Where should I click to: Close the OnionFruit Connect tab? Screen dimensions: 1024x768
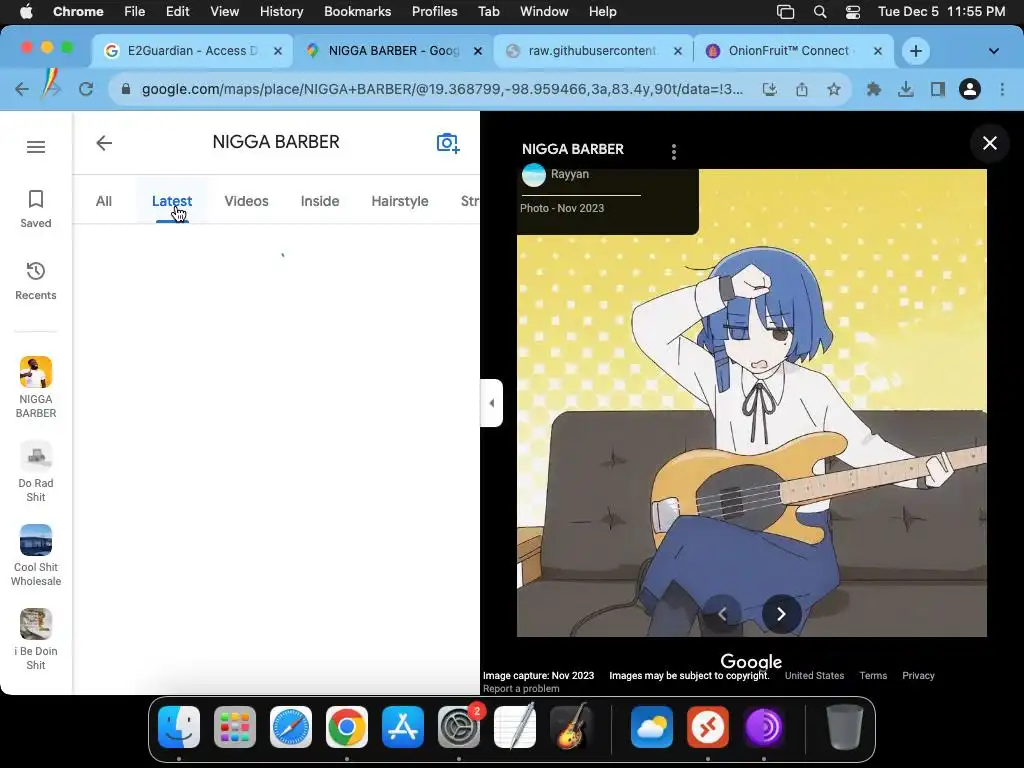pos(878,51)
